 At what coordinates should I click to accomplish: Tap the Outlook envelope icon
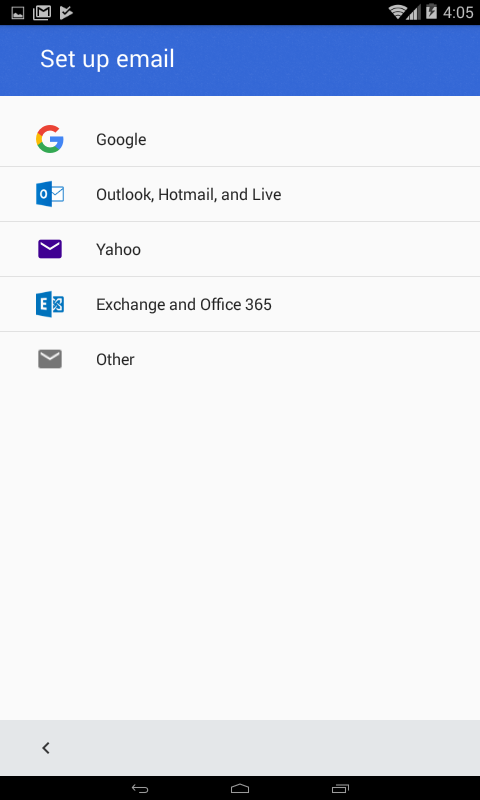pyautogui.click(x=49, y=194)
